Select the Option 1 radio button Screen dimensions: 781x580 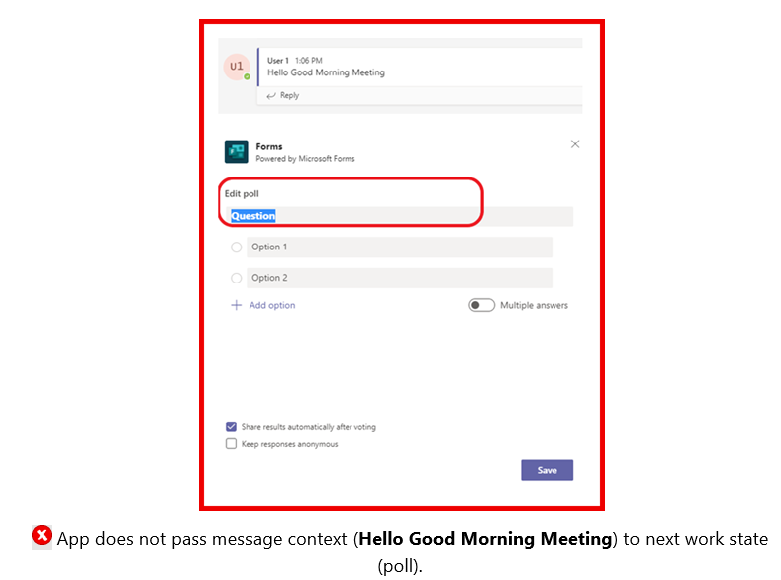click(x=237, y=247)
